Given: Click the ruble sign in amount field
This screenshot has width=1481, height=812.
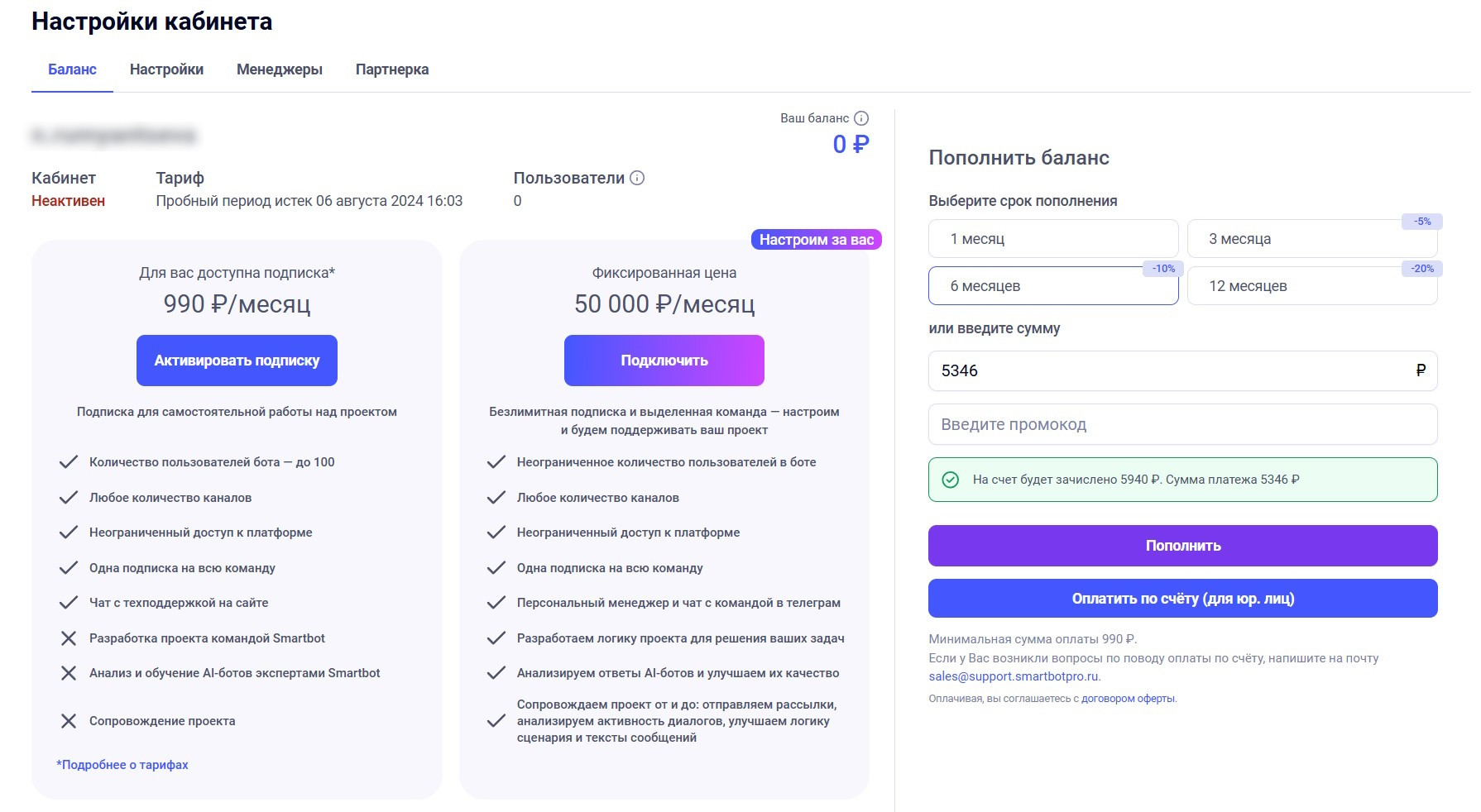Looking at the screenshot, I should 1421,370.
